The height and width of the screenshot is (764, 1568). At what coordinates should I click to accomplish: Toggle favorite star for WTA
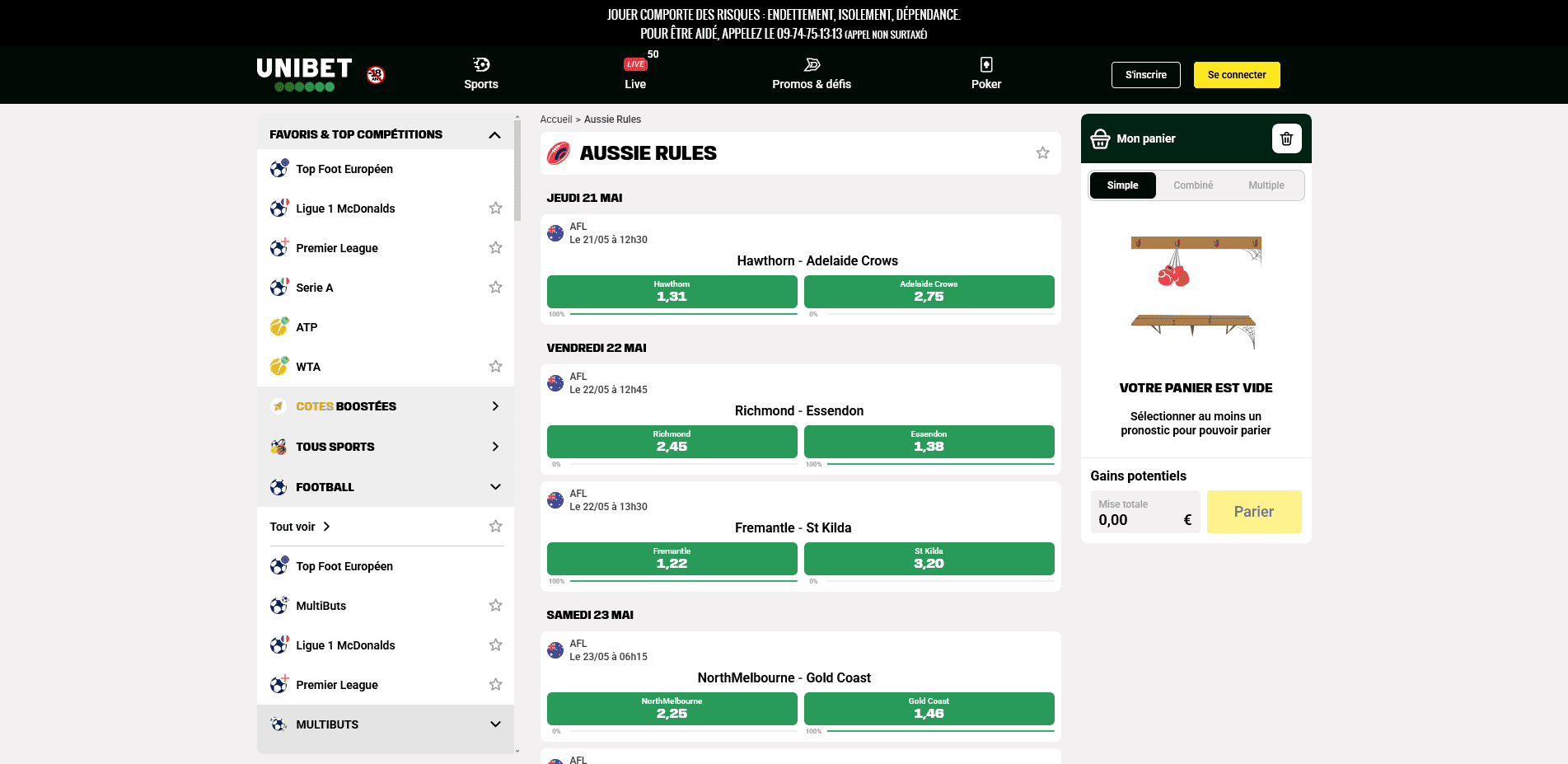[495, 367]
